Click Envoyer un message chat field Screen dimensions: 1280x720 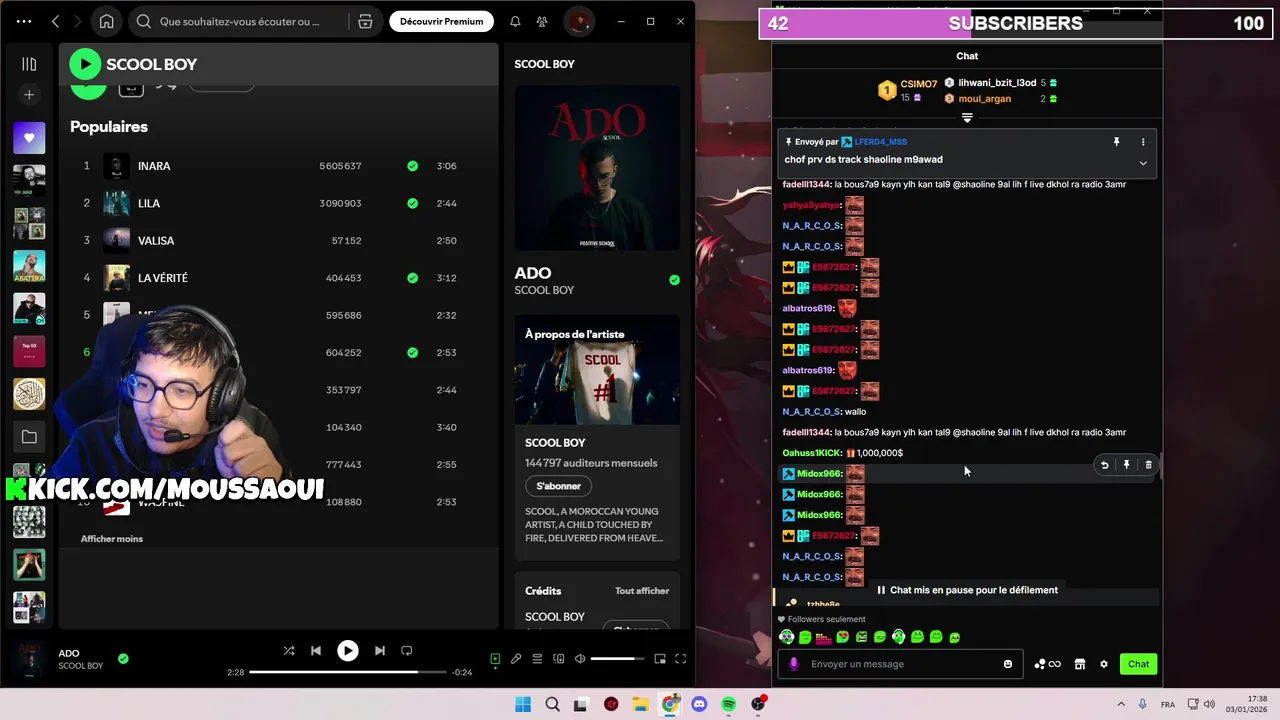click(900, 664)
